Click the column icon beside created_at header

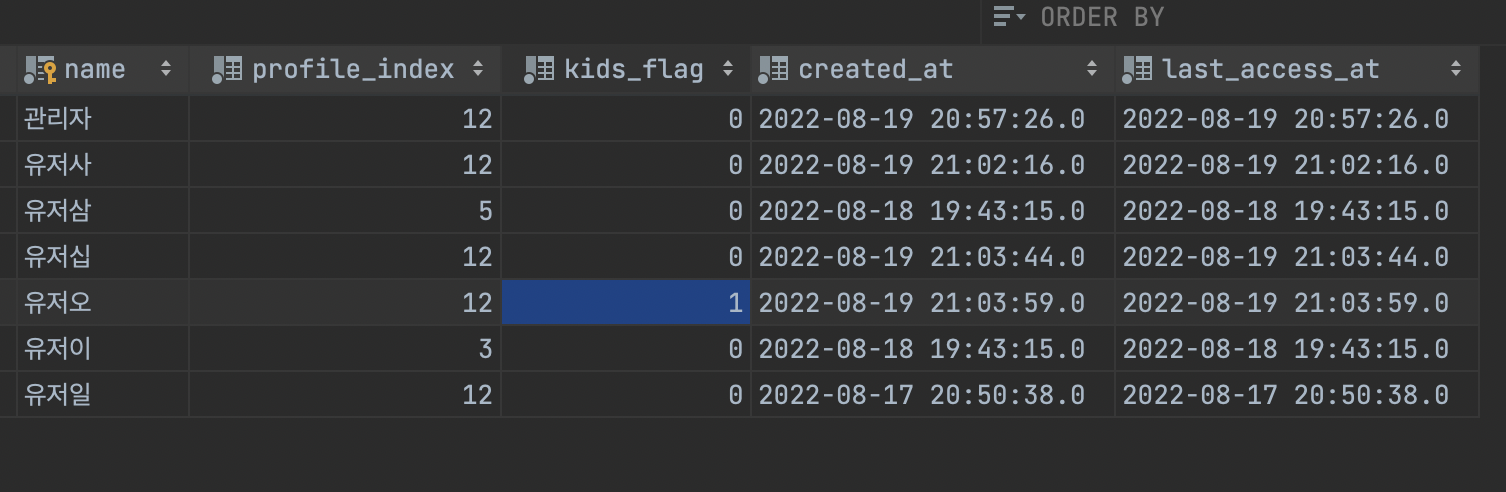[774, 69]
